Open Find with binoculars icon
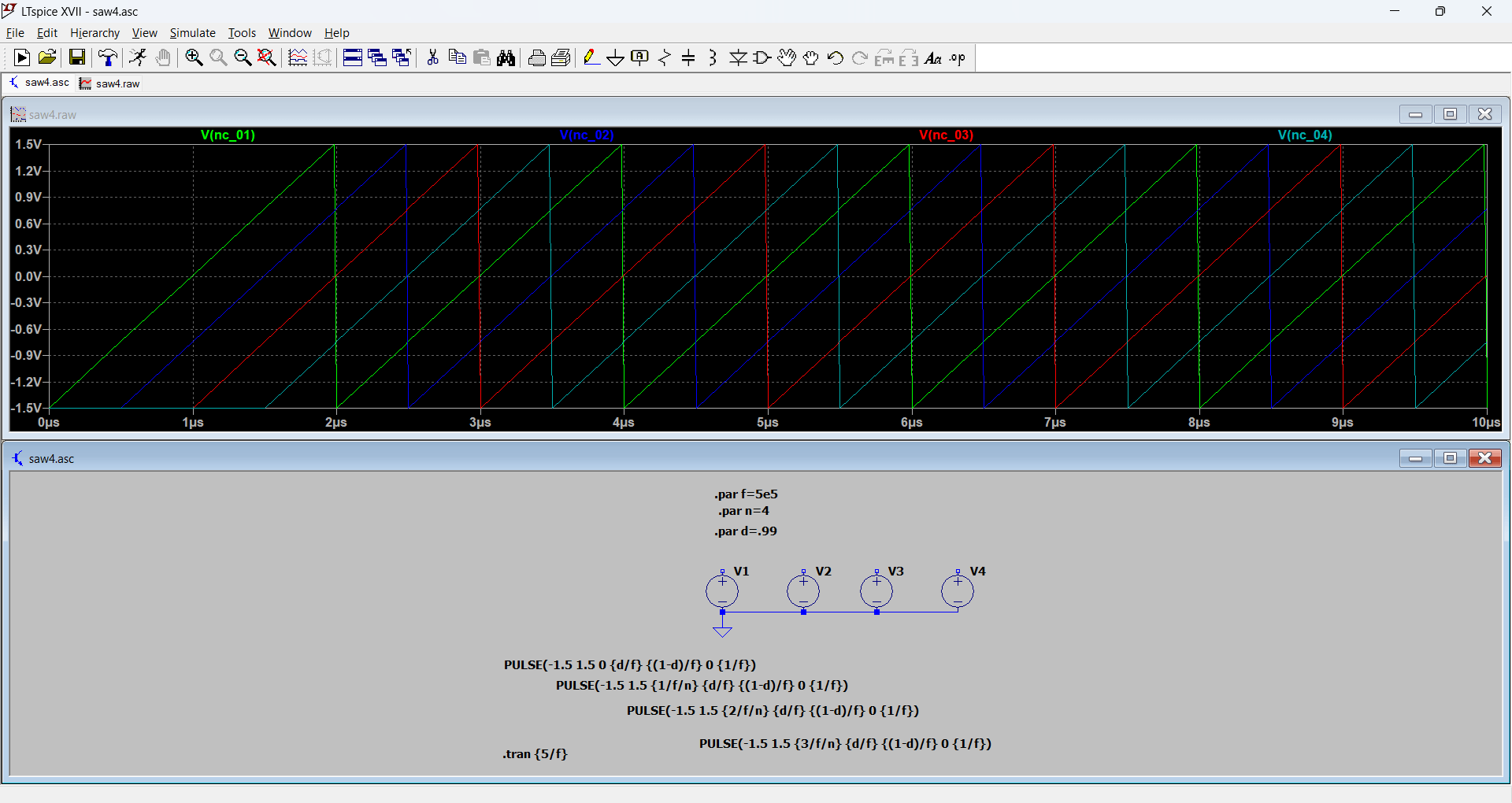This screenshot has height=803, width=1512. (x=506, y=57)
